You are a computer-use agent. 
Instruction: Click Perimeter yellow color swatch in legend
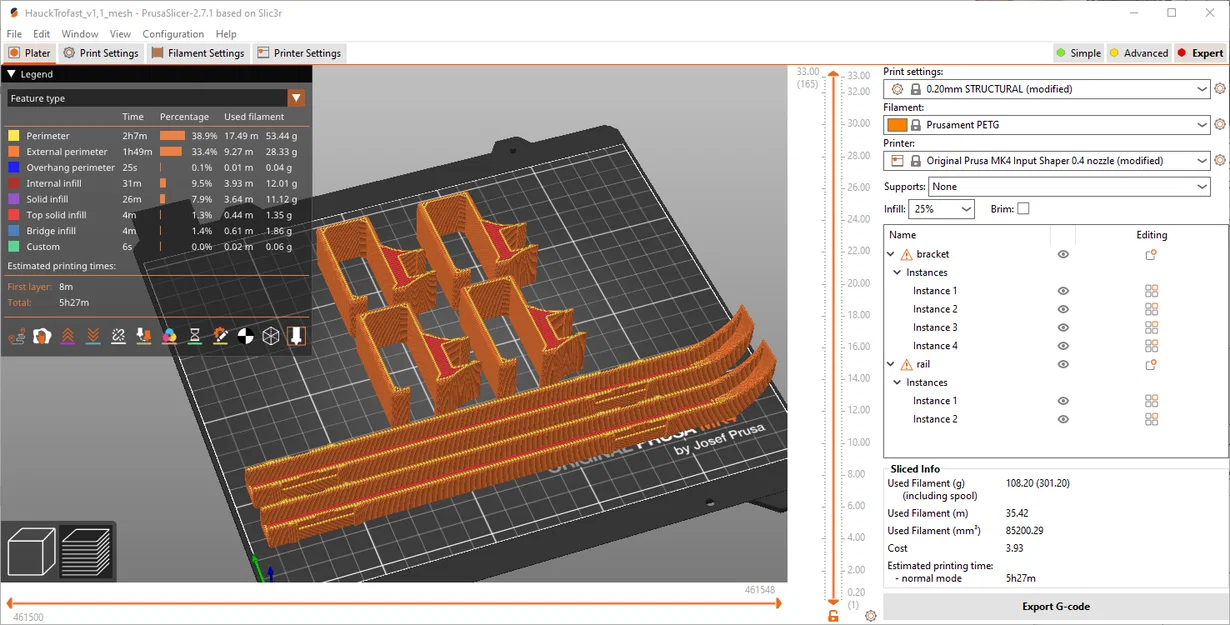click(14, 136)
